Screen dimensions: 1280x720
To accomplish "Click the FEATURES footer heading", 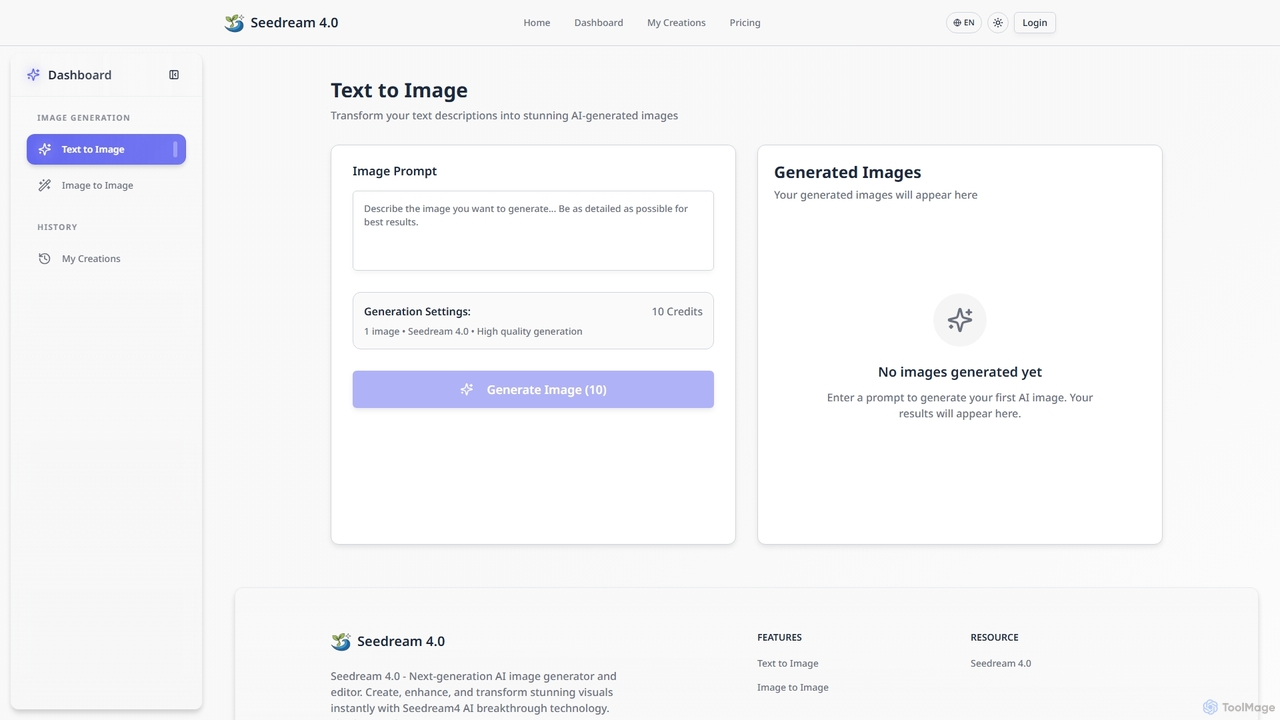I will (x=780, y=637).
